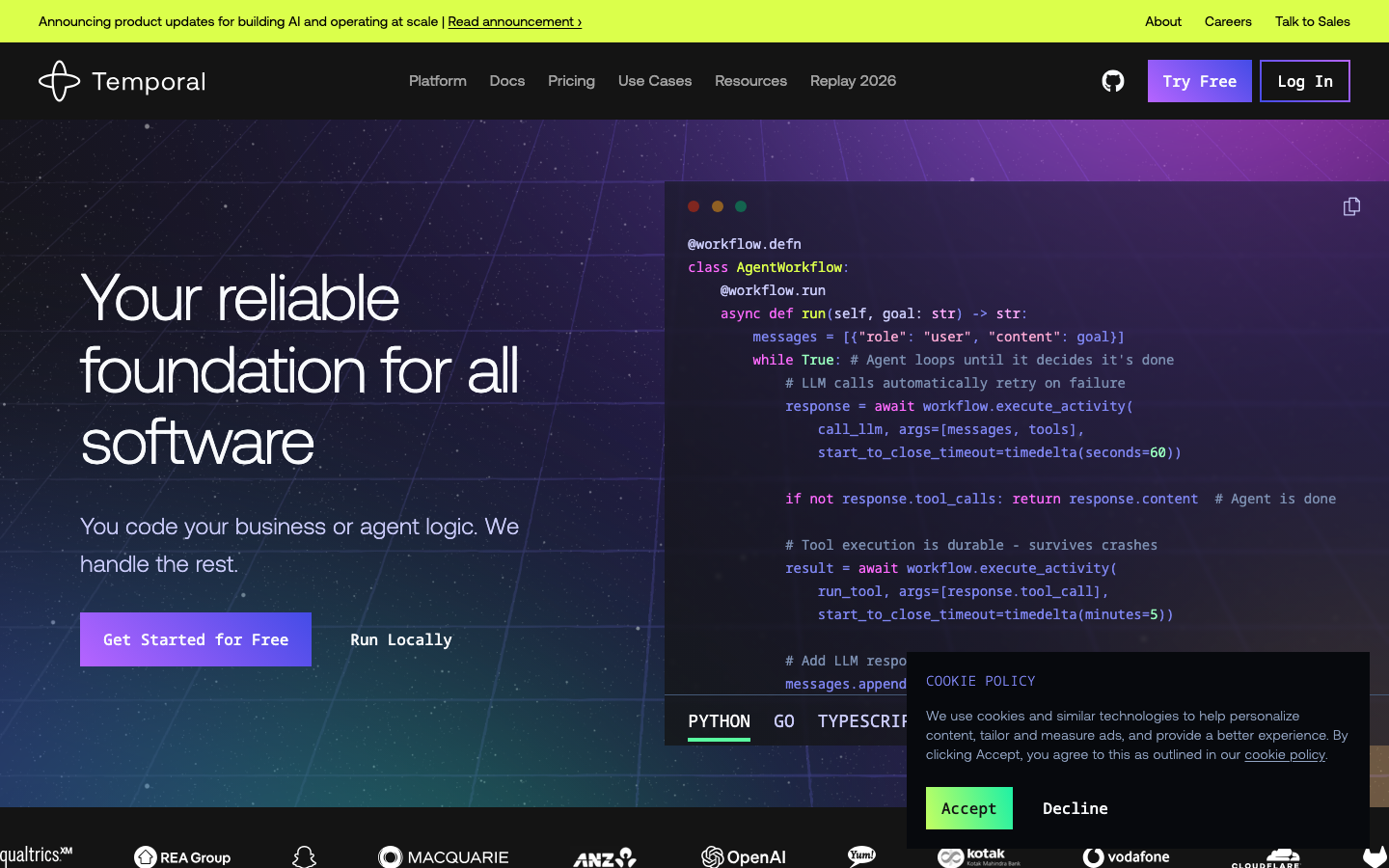Click the REA Group logo

(x=182, y=856)
